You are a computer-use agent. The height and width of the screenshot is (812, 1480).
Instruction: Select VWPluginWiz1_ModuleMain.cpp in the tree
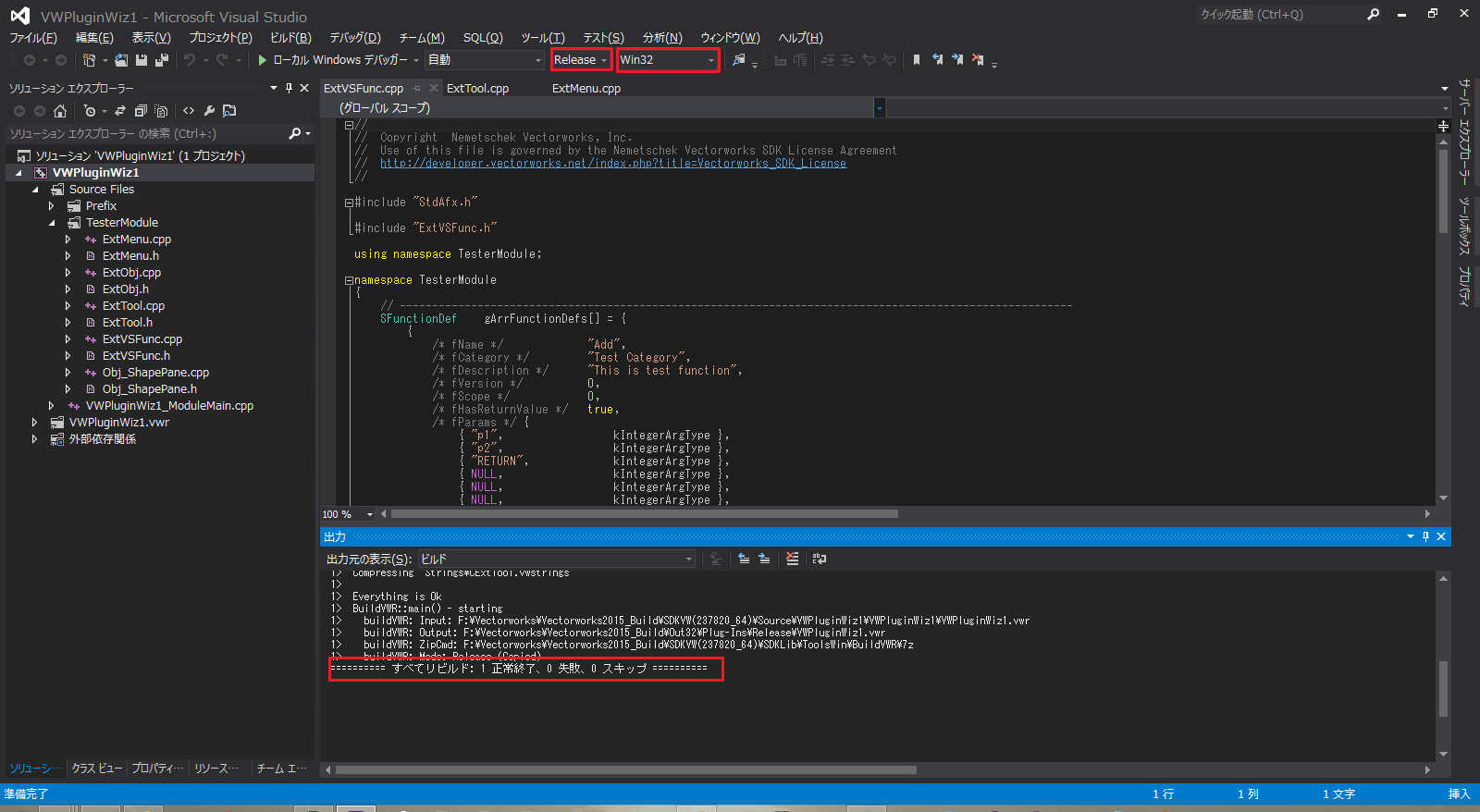(x=170, y=406)
